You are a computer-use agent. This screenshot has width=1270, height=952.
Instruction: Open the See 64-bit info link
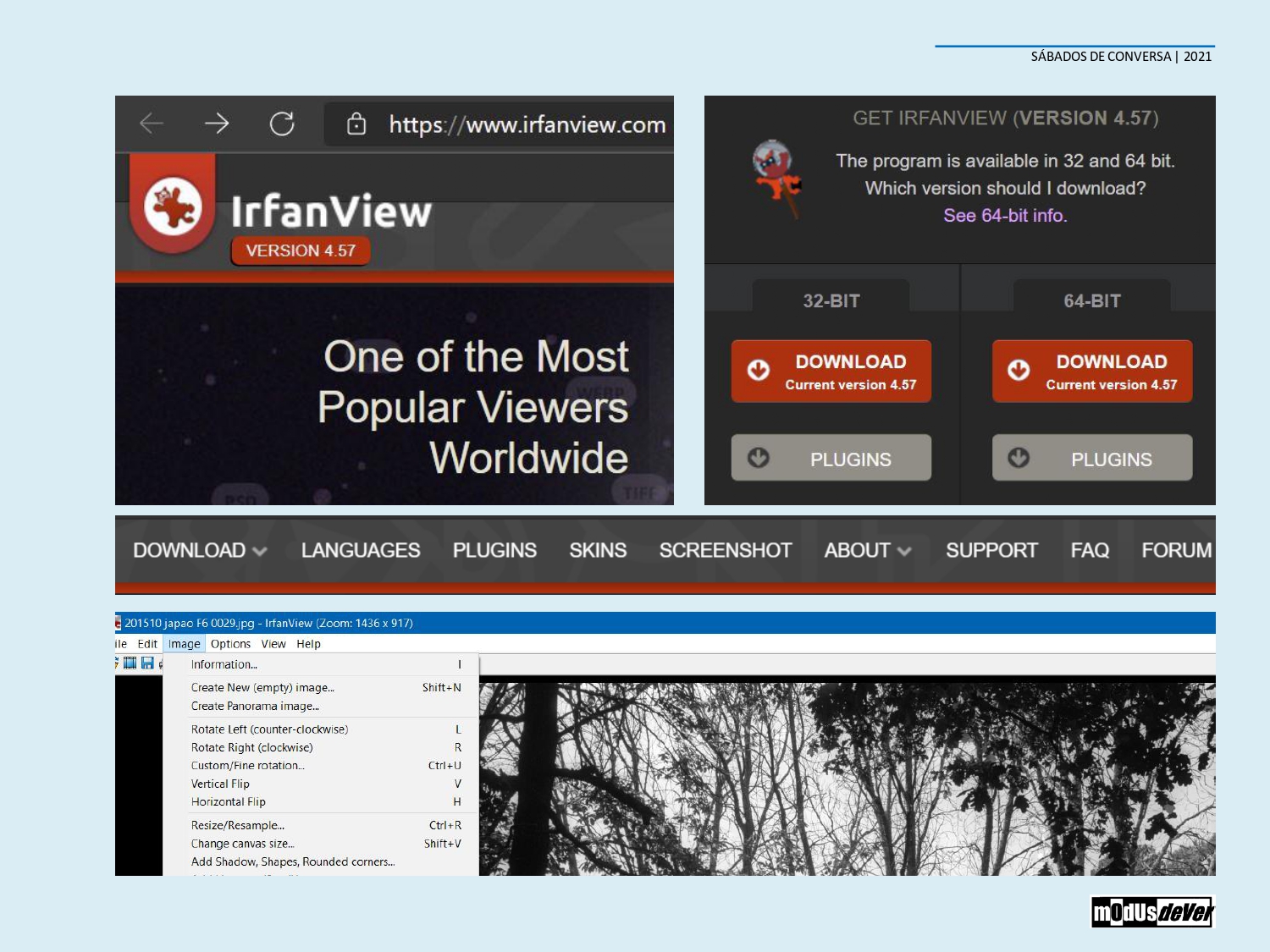[x=1005, y=216]
